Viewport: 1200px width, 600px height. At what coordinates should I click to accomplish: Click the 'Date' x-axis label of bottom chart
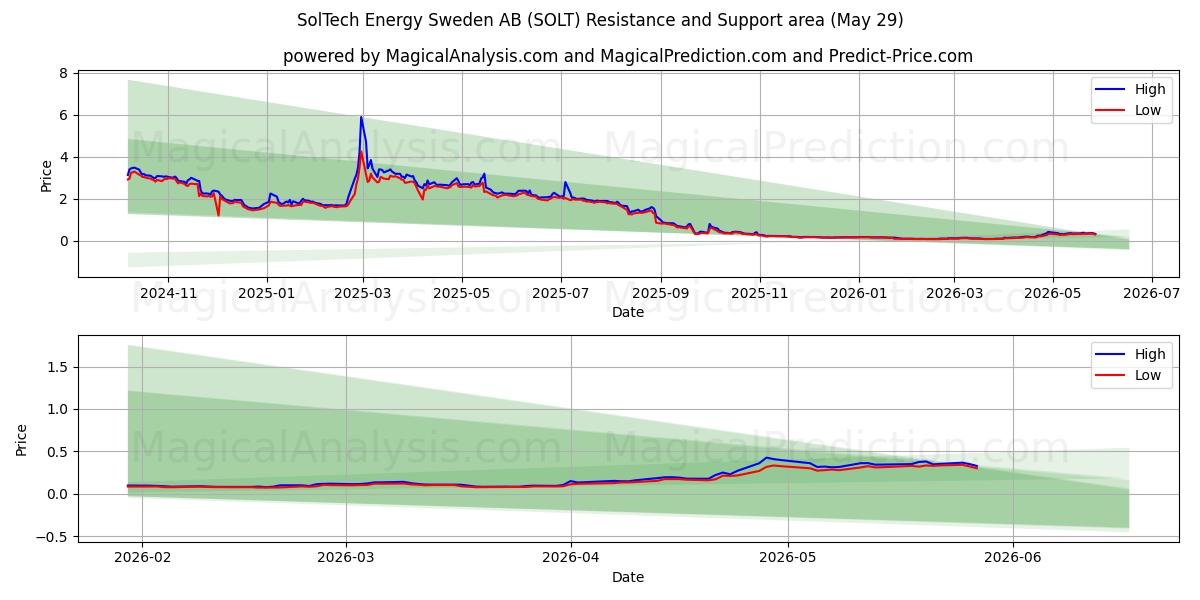628,577
